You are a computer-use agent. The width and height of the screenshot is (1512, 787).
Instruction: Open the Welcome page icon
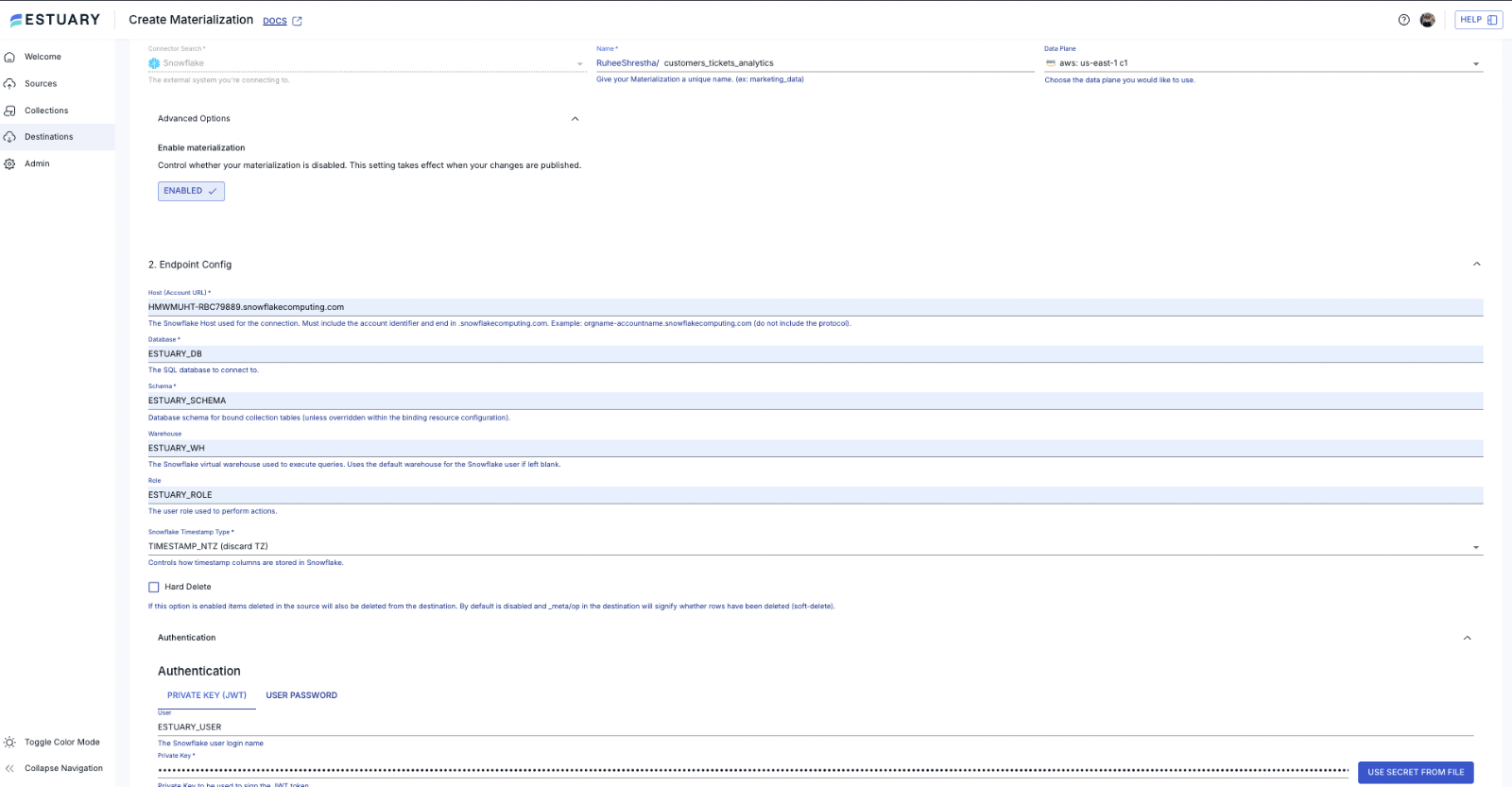coord(9,57)
